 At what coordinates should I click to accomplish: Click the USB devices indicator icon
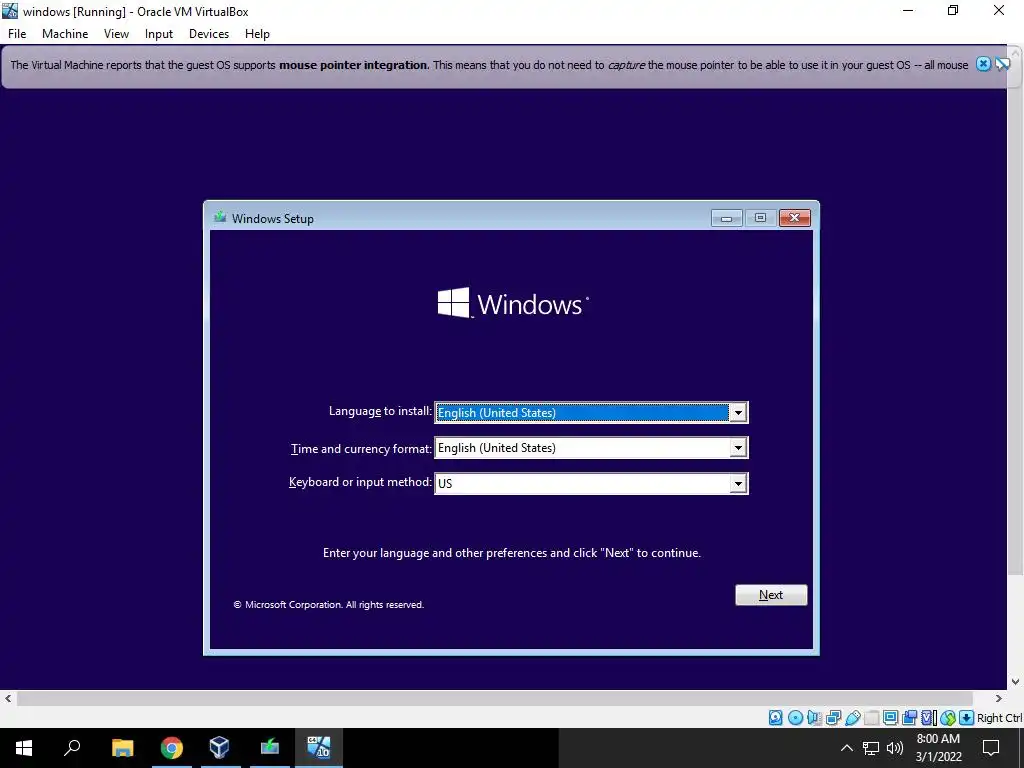[853, 718]
